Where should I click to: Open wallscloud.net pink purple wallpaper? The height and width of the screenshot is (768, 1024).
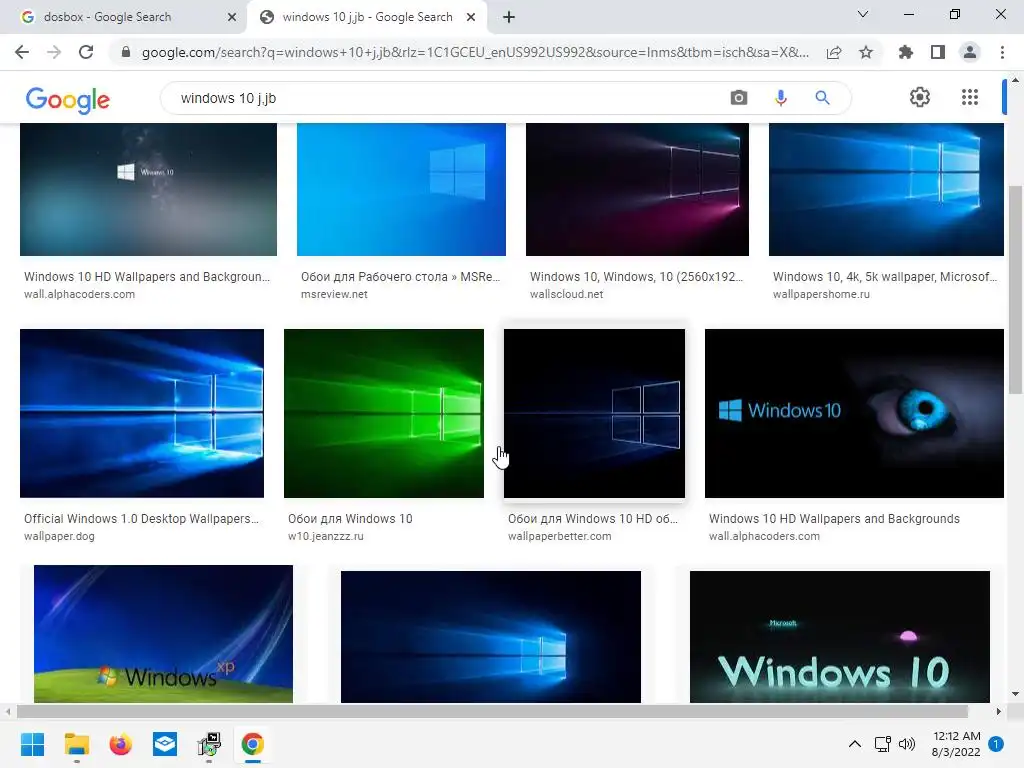click(x=637, y=189)
